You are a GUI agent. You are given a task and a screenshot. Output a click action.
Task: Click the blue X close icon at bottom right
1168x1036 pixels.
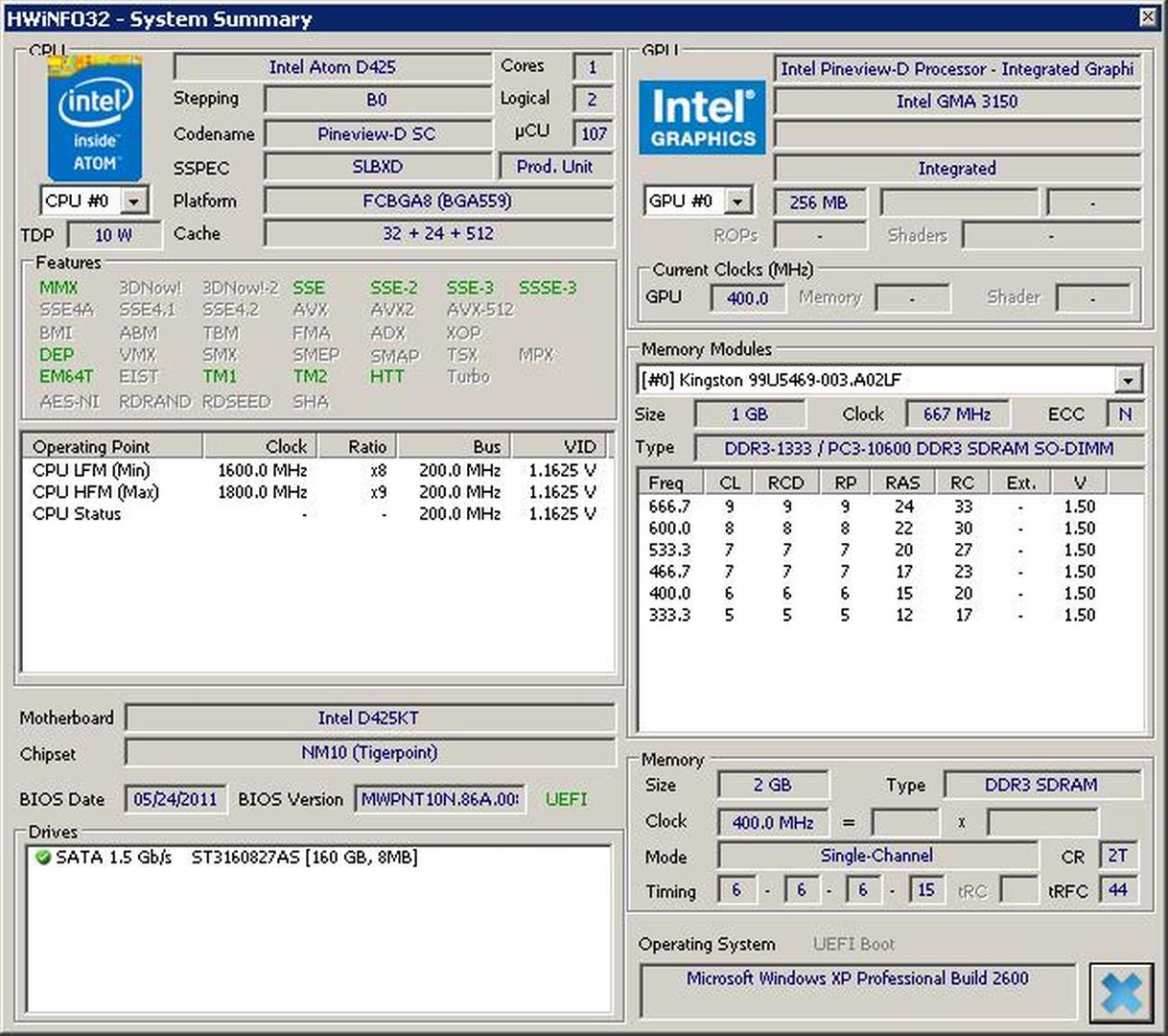(x=1121, y=993)
